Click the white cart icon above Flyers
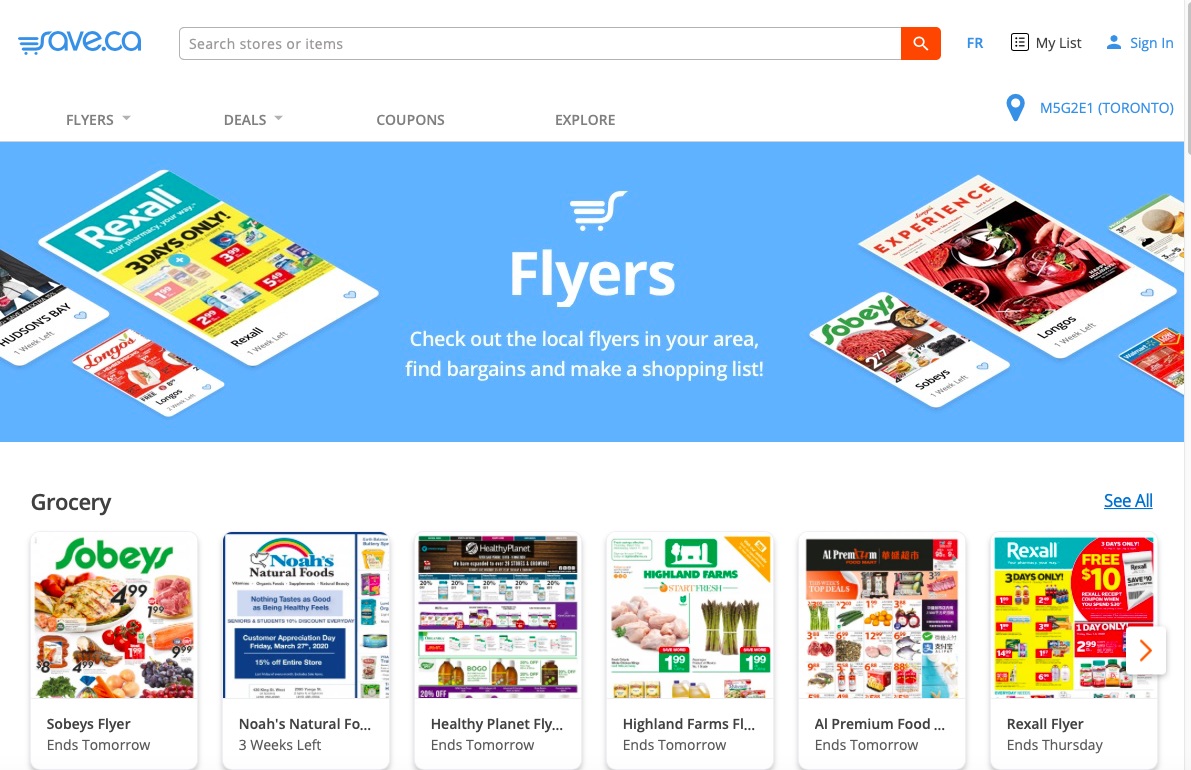The width and height of the screenshot is (1191, 770). [599, 210]
